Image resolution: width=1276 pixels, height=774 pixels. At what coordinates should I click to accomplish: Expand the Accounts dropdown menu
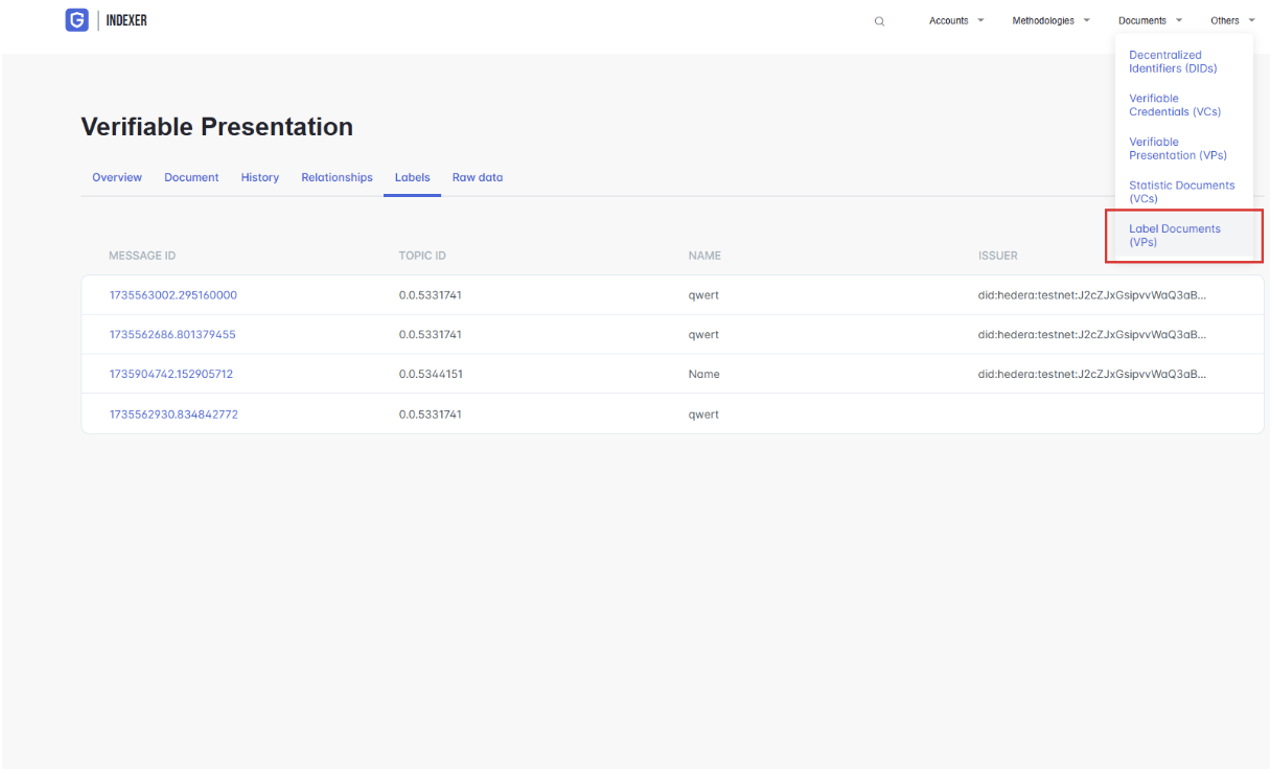click(x=956, y=21)
